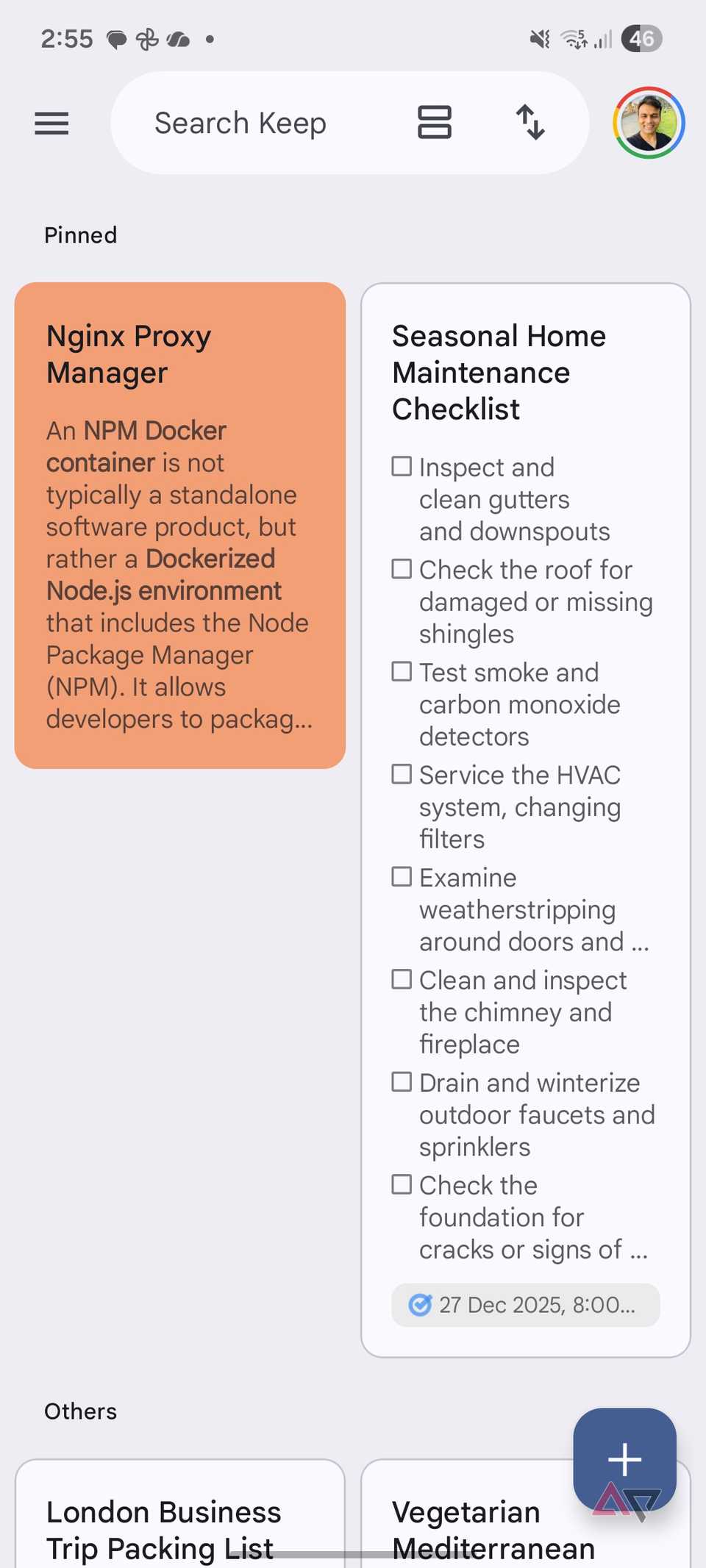Check off "Service the HVAC system"

(x=402, y=774)
